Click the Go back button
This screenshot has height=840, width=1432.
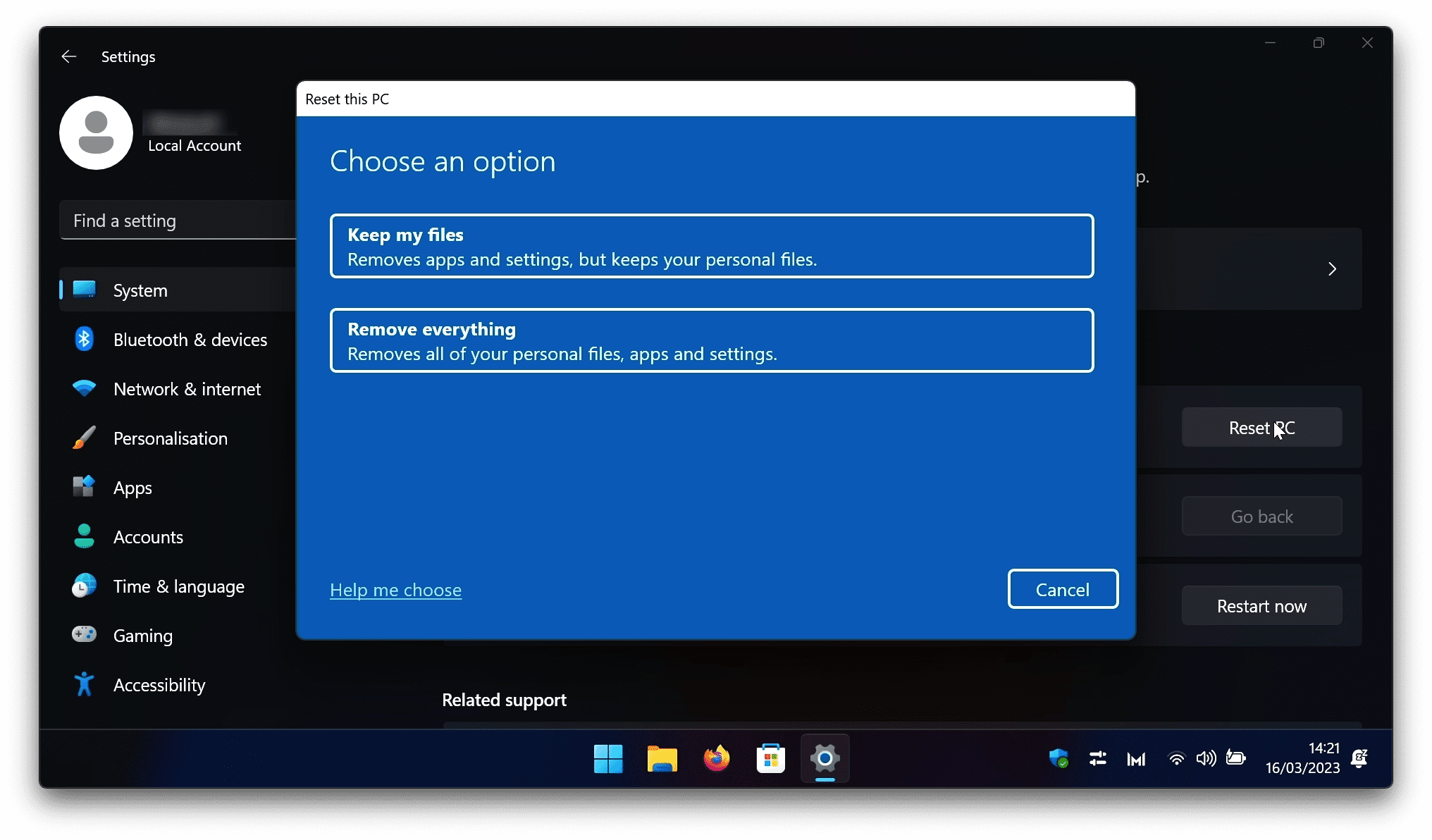1261,517
